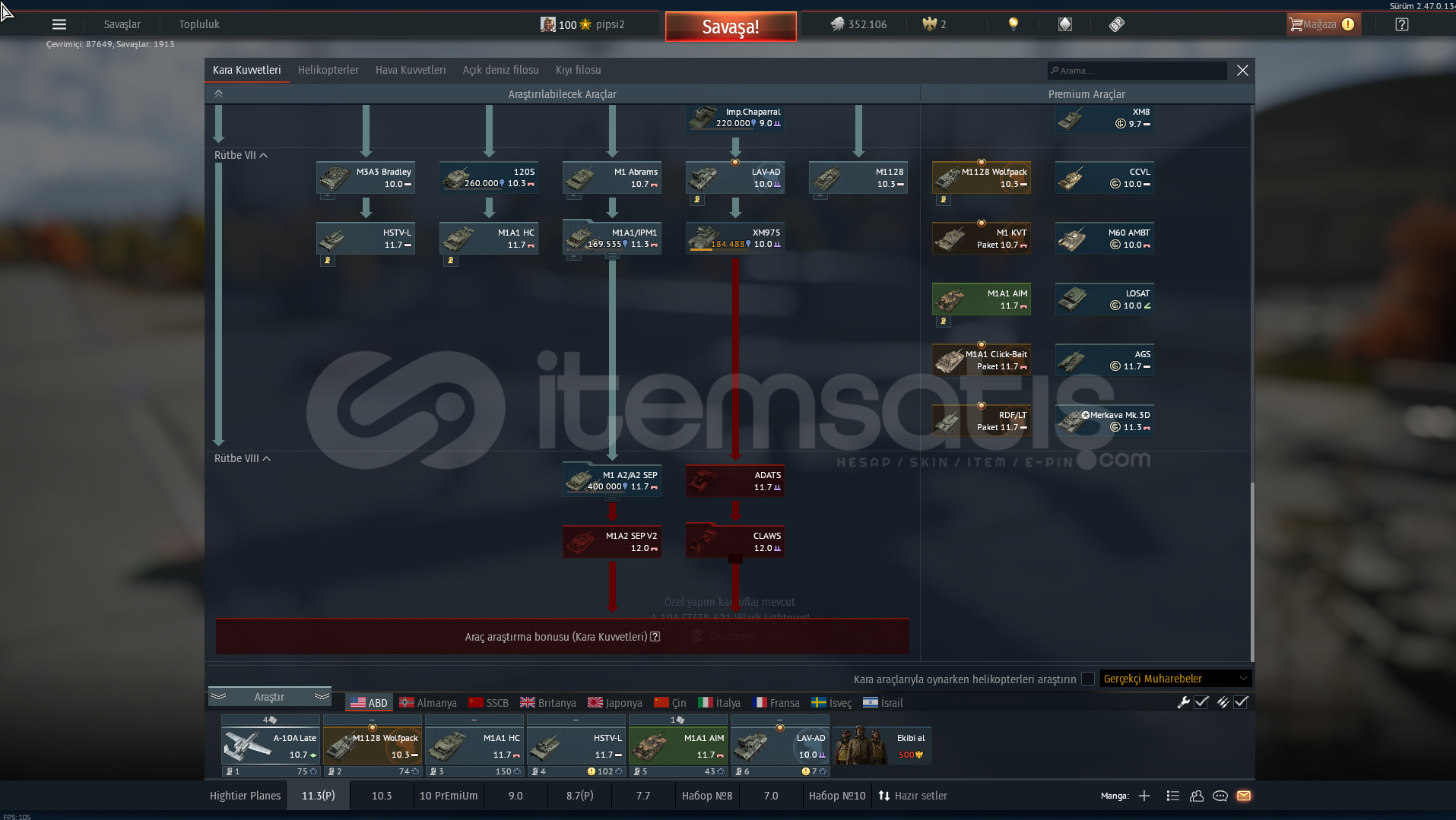Close the research tree window

click(x=1242, y=71)
